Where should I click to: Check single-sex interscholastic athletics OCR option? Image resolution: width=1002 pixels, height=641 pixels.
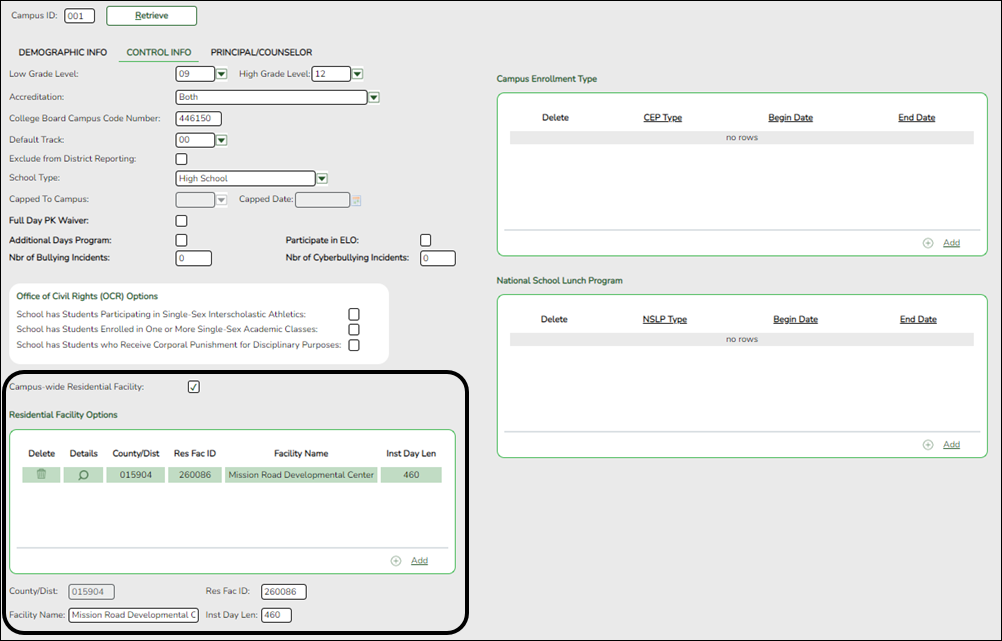[353, 313]
